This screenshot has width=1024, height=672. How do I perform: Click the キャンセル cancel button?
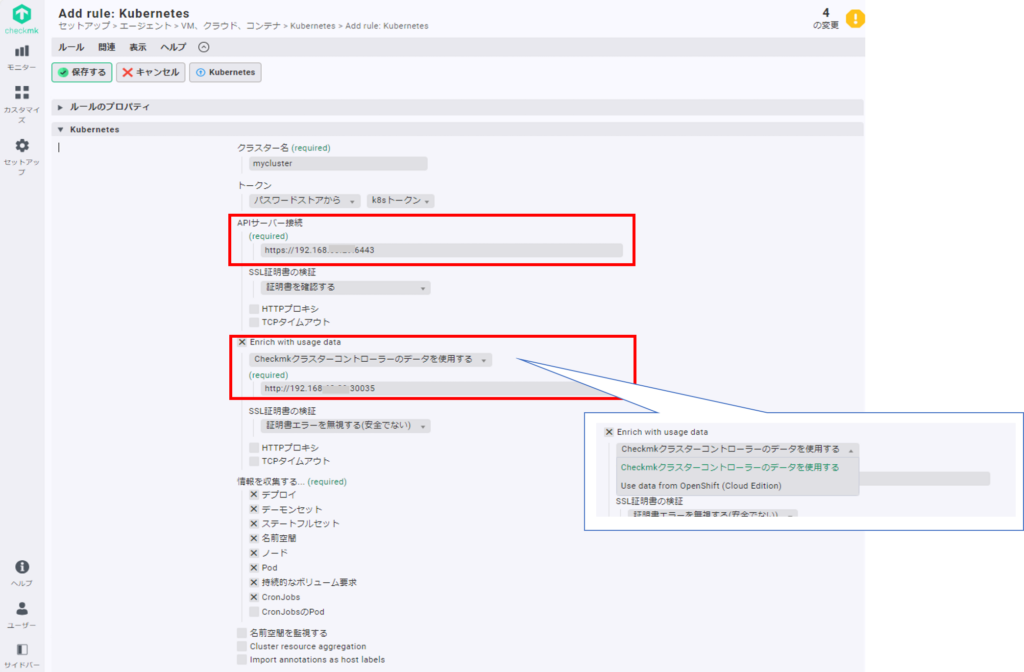coord(151,72)
